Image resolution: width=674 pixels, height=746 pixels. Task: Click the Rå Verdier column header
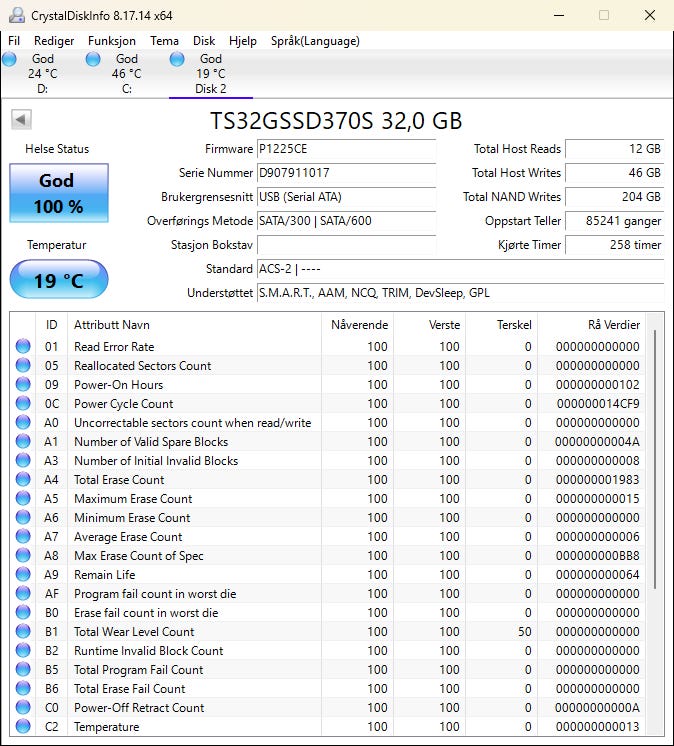[612, 325]
